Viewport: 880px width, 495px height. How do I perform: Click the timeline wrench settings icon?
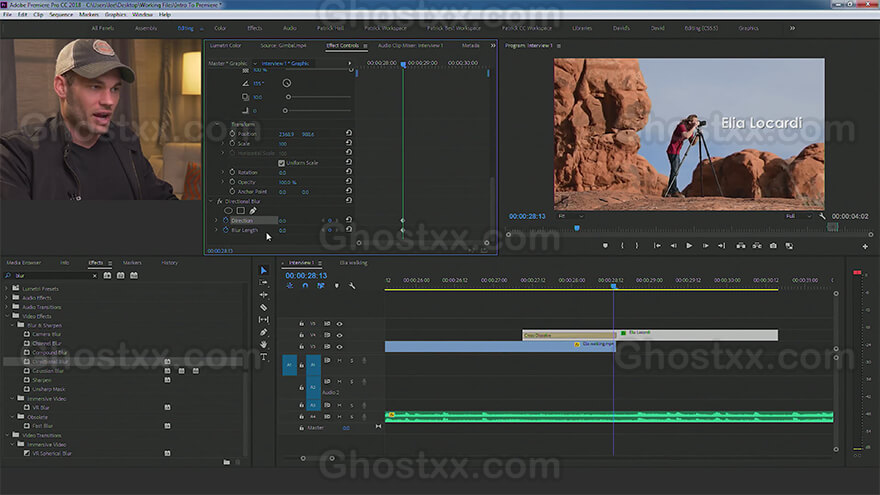click(x=352, y=286)
